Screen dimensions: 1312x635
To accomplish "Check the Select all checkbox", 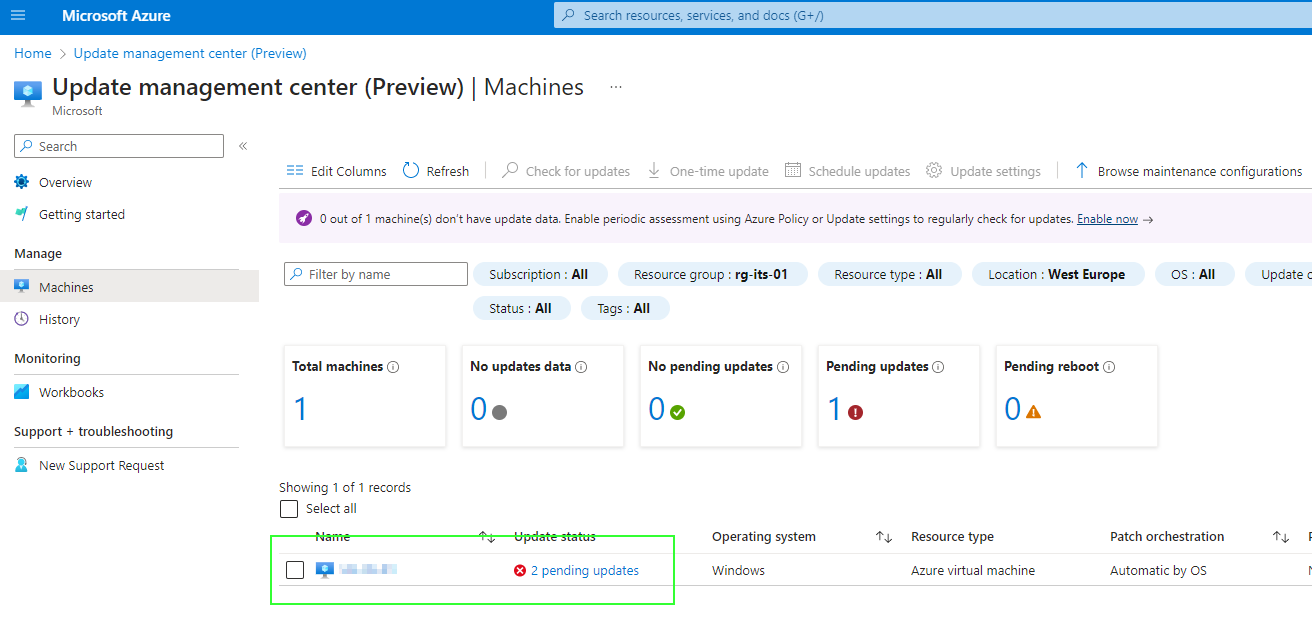I will click(289, 509).
